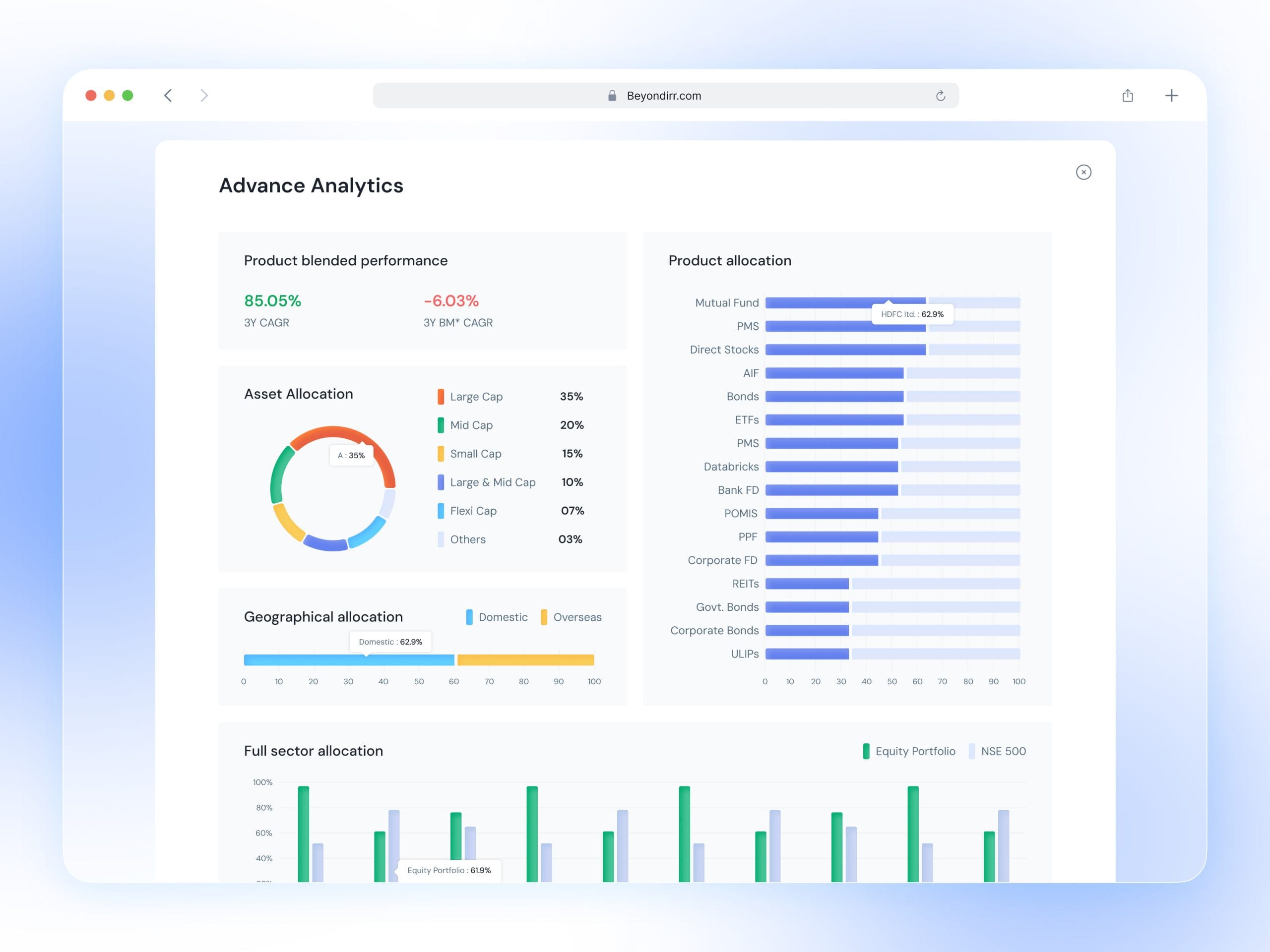The width and height of the screenshot is (1270, 952).
Task: Click the ULIPs allocation bar
Action: pos(807,654)
